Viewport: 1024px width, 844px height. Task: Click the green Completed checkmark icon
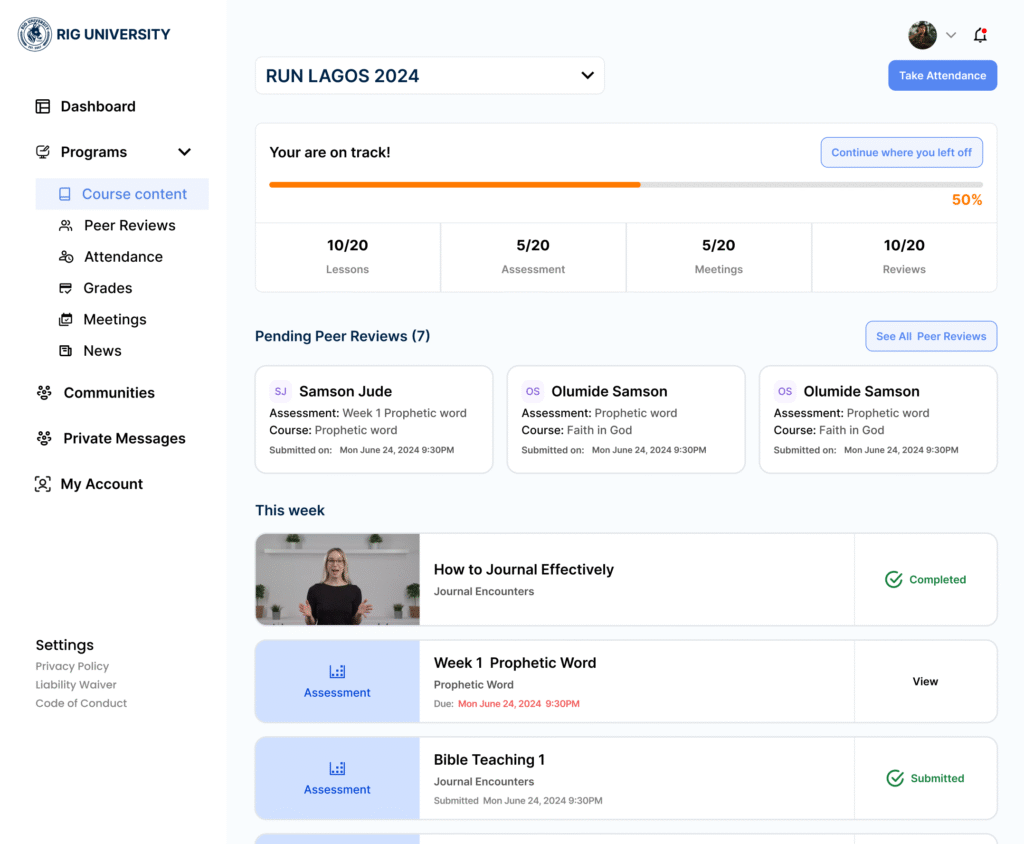point(894,580)
